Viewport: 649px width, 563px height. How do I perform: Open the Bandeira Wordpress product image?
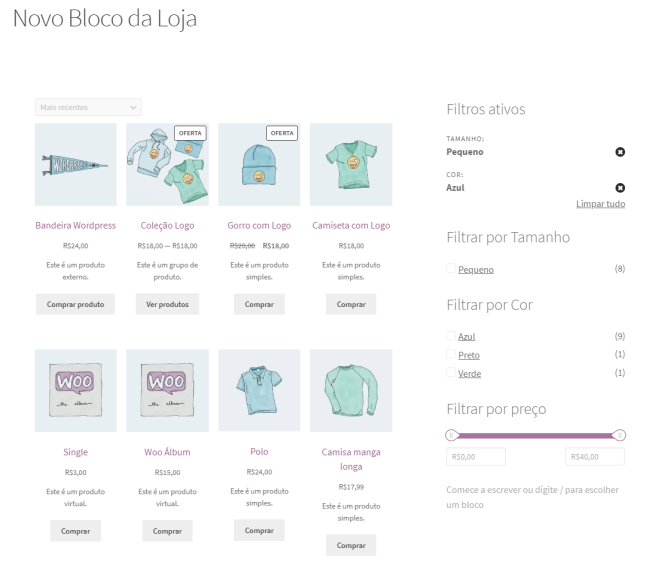(75, 164)
